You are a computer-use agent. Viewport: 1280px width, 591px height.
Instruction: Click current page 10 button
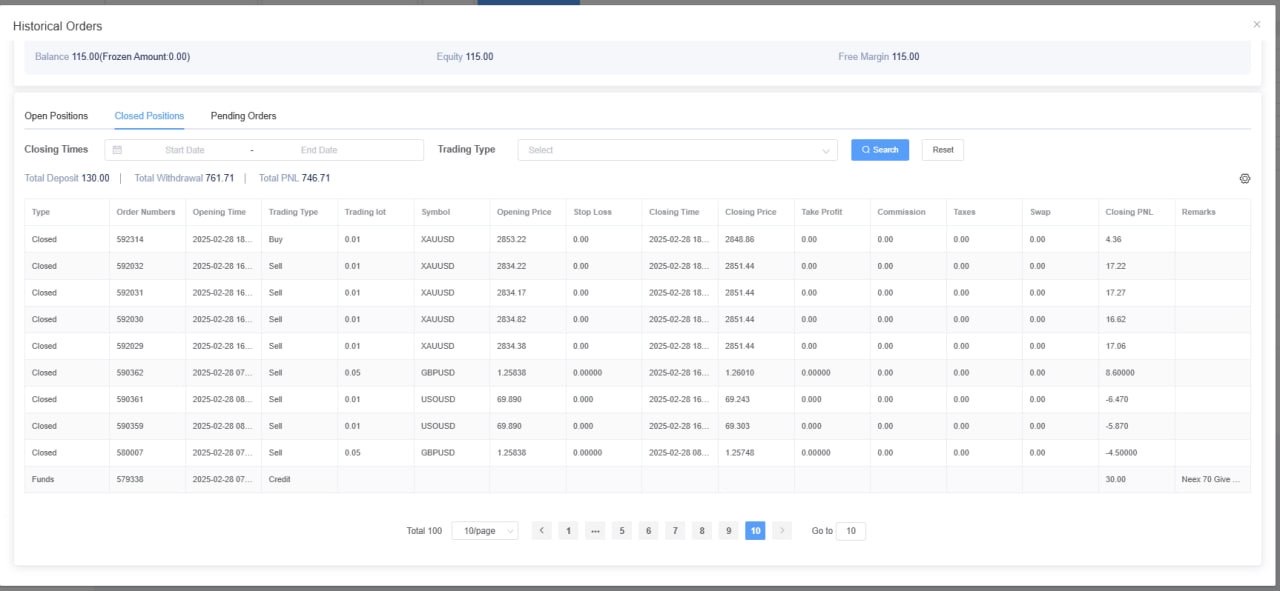tap(755, 531)
